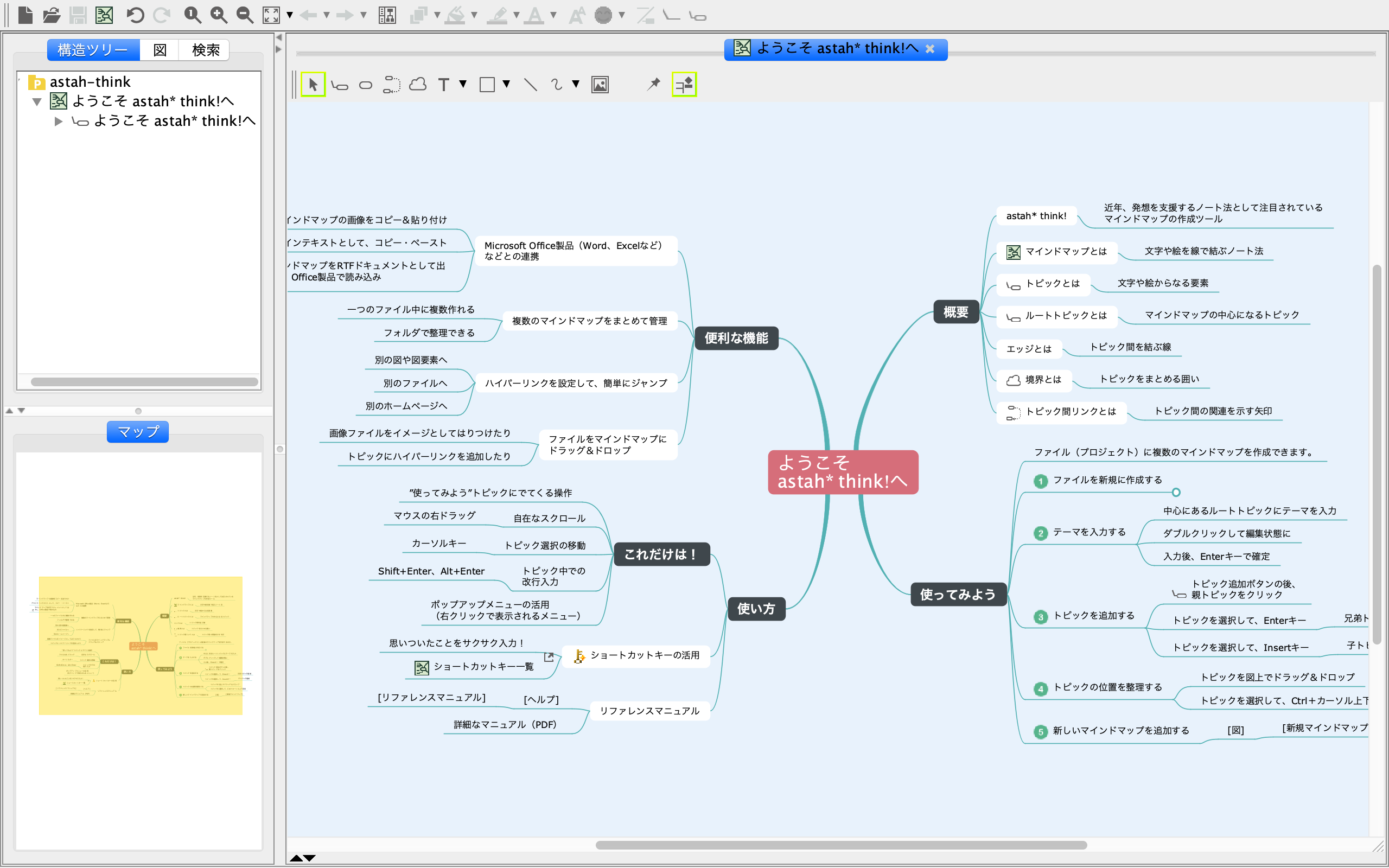Click the save floppy disk icon
This screenshot has height=868, width=1389.
click(78, 15)
